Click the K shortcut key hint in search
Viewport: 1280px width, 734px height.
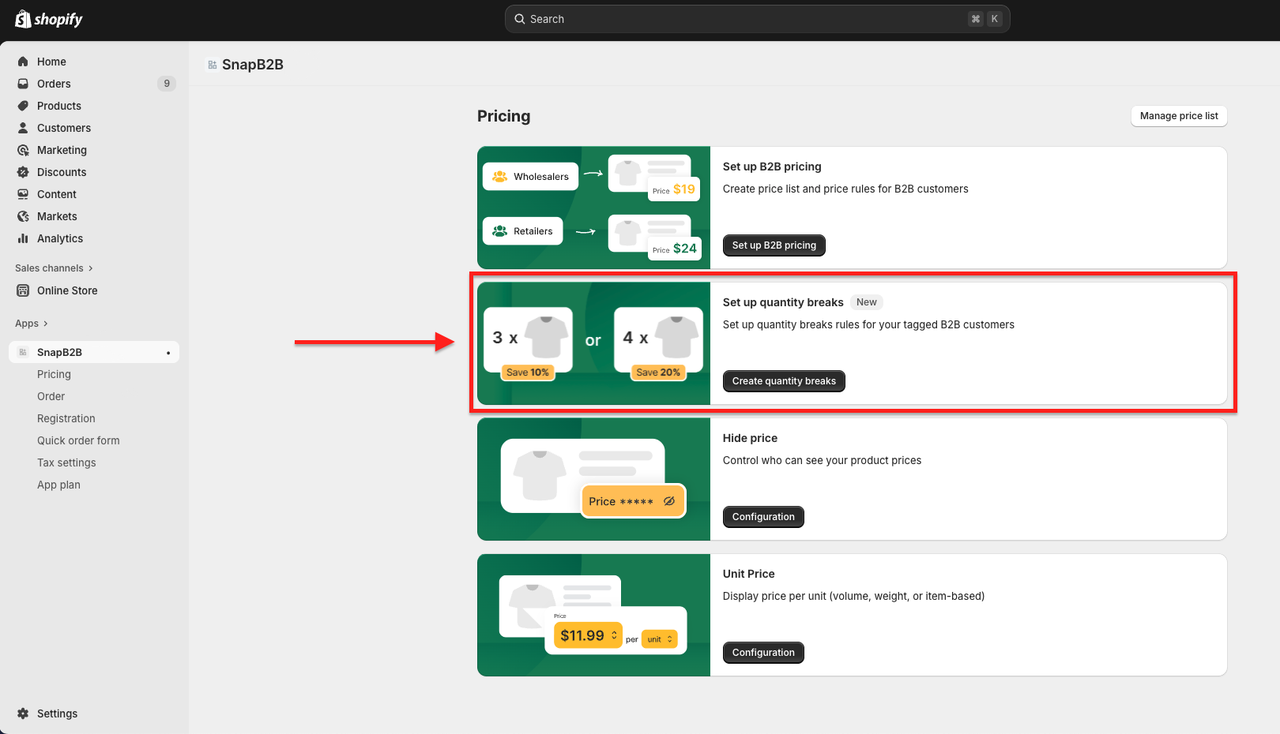click(995, 19)
